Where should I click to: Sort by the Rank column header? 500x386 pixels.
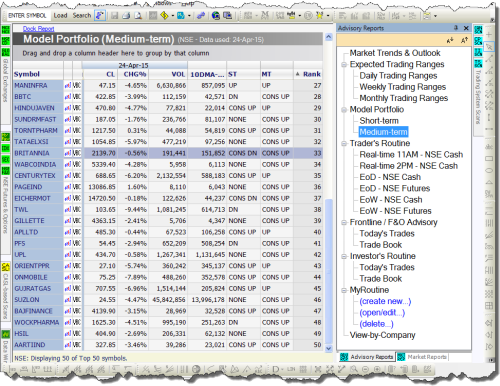point(308,74)
